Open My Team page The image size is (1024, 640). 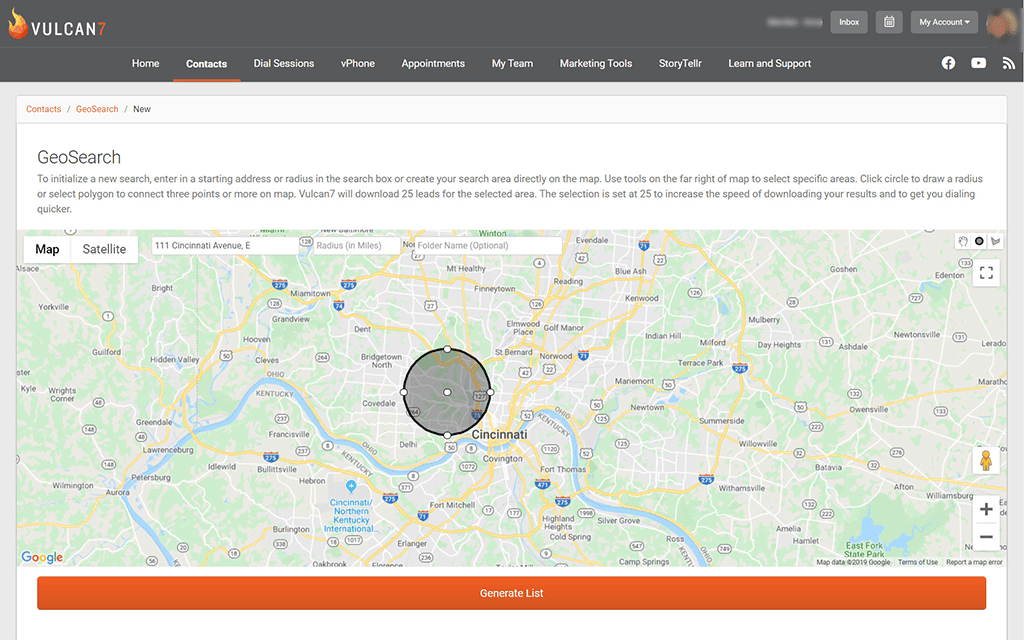(512, 63)
